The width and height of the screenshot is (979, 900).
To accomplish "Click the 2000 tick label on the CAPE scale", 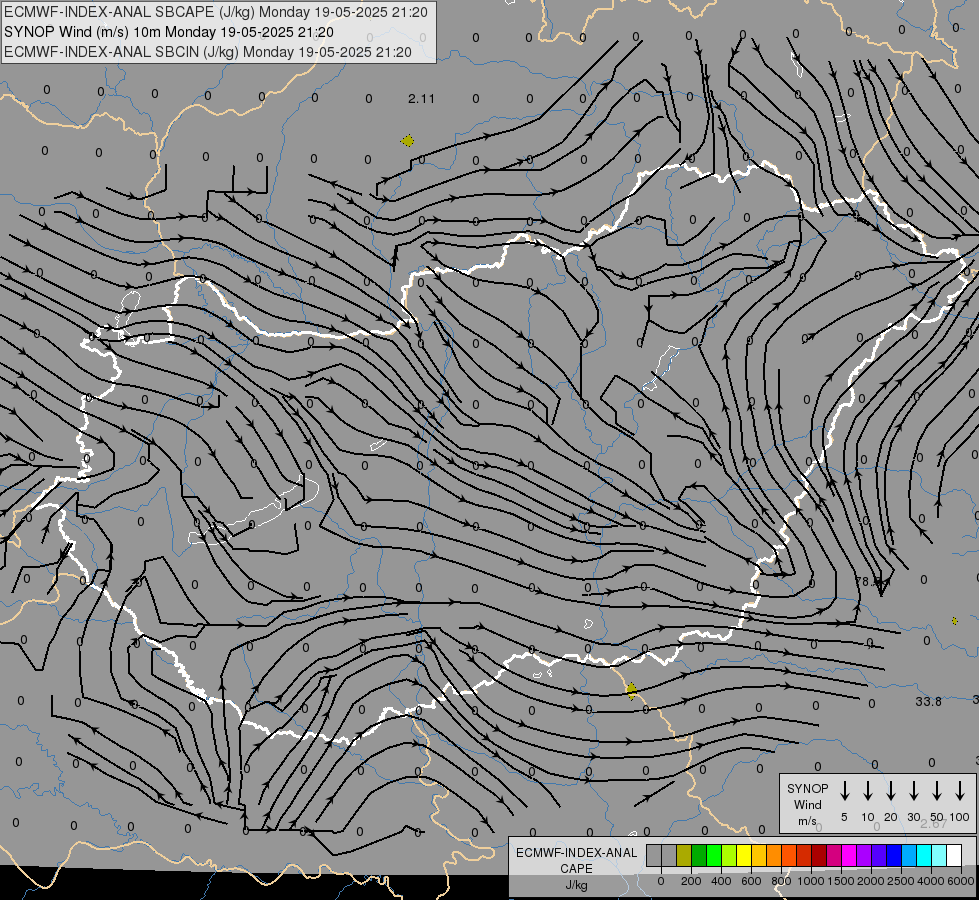I will pos(870,881).
